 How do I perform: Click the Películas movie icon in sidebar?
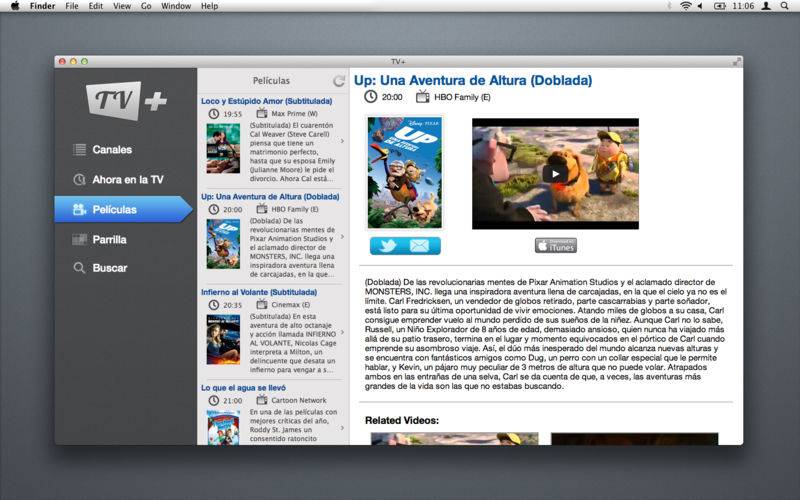click(x=80, y=209)
